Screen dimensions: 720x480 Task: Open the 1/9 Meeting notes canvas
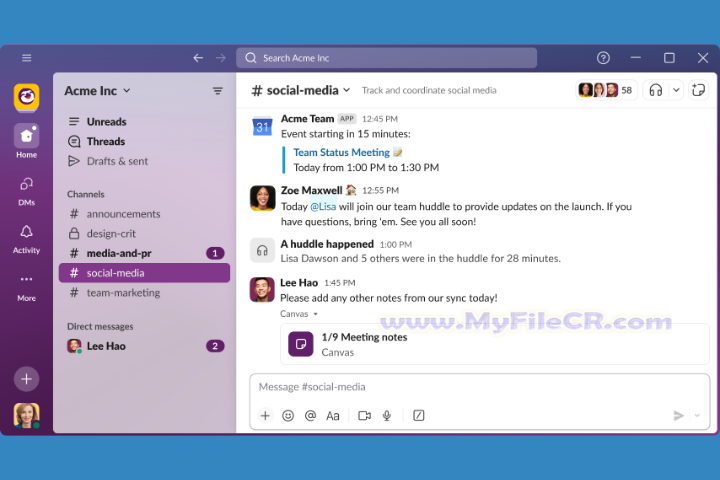pyautogui.click(x=495, y=344)
